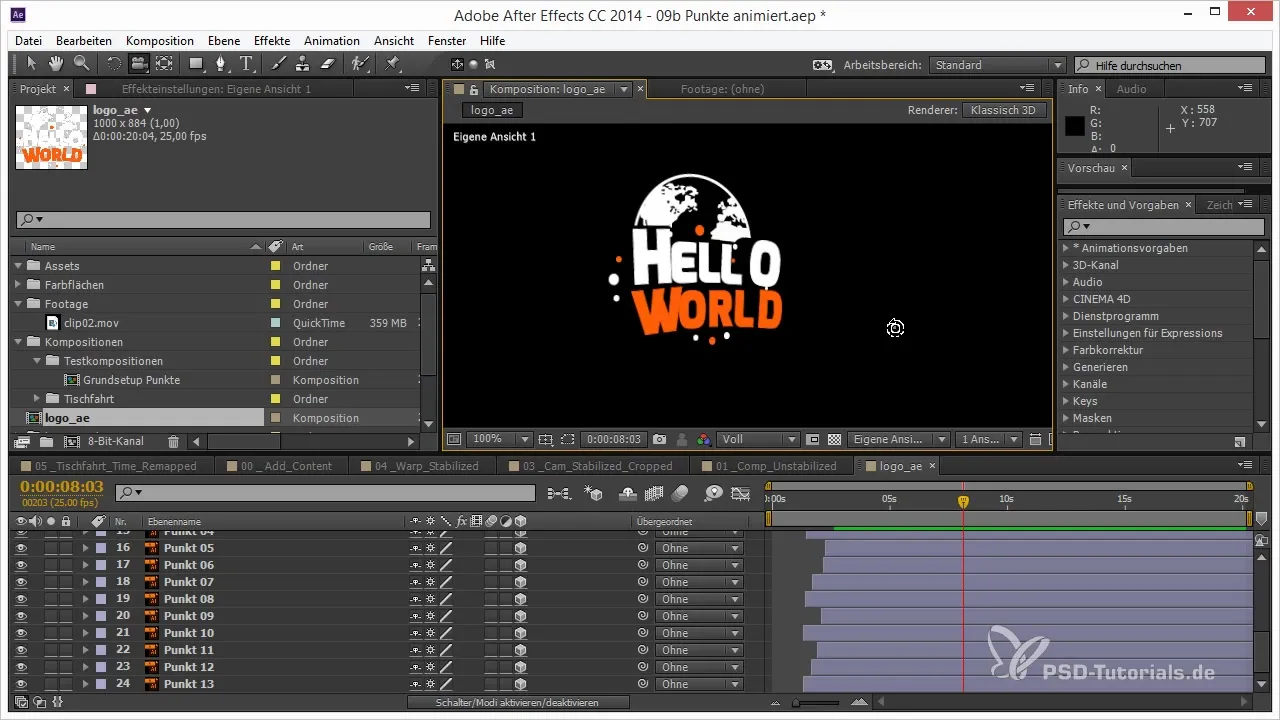
Task: Hide the Punkt 09 layer
Action: (x=21, y=616)
